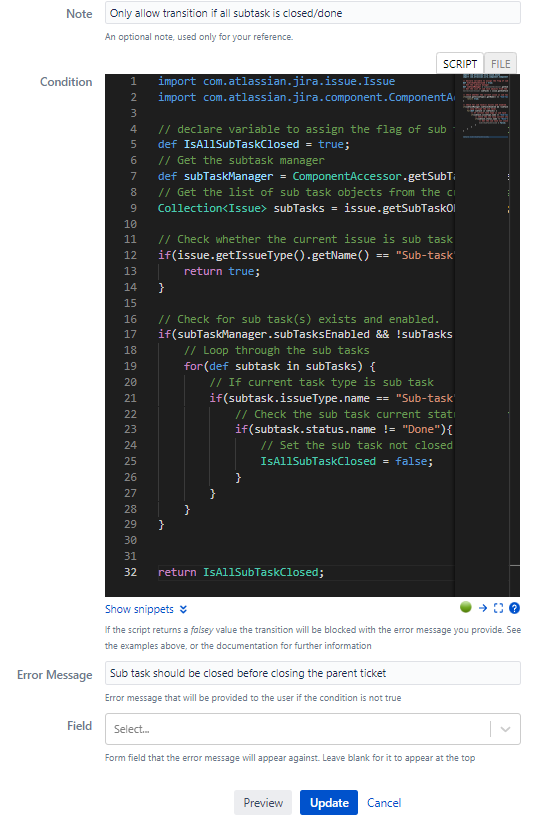Click the Field dropdown chevron arrow
Screen dimensions: 539x815
505,729
